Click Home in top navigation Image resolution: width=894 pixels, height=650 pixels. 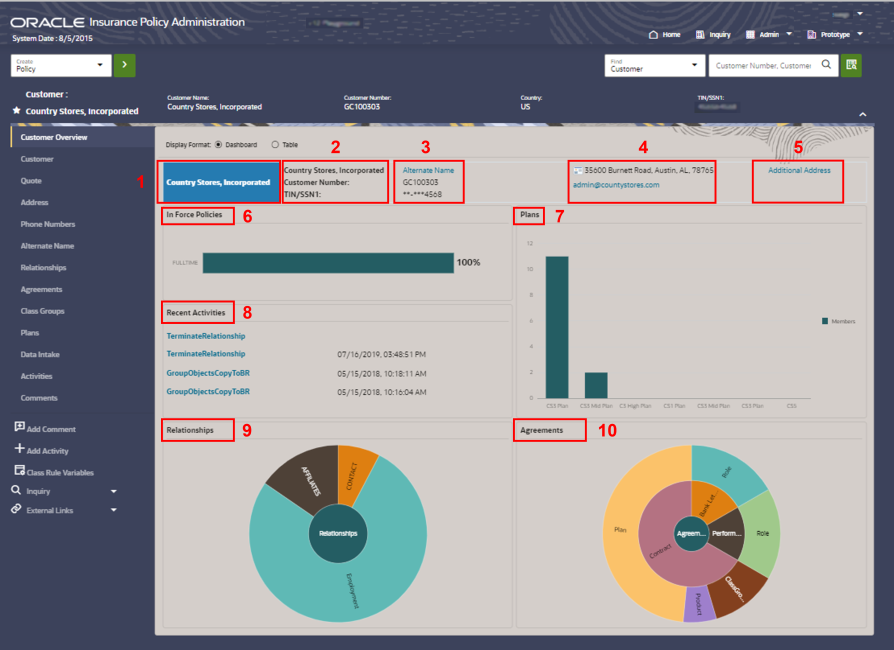pos(671,35)
